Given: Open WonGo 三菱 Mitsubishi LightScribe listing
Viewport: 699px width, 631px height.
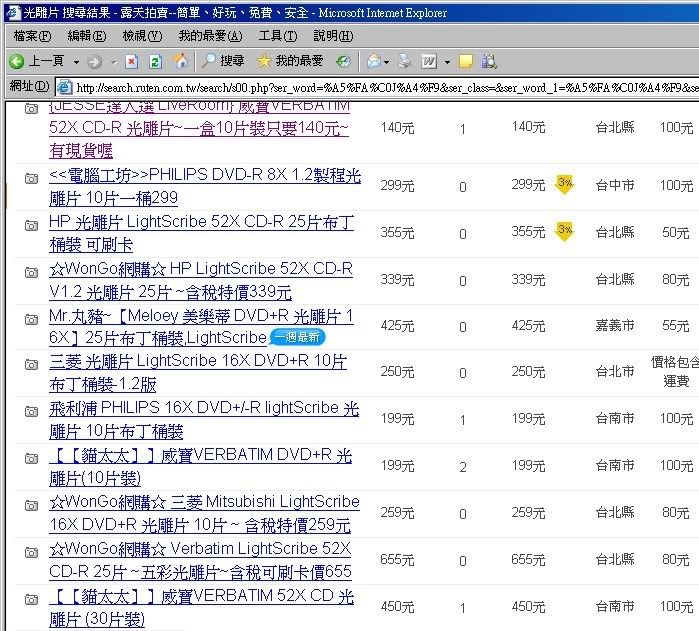Looking at the screenshot, I should [204, 513].
